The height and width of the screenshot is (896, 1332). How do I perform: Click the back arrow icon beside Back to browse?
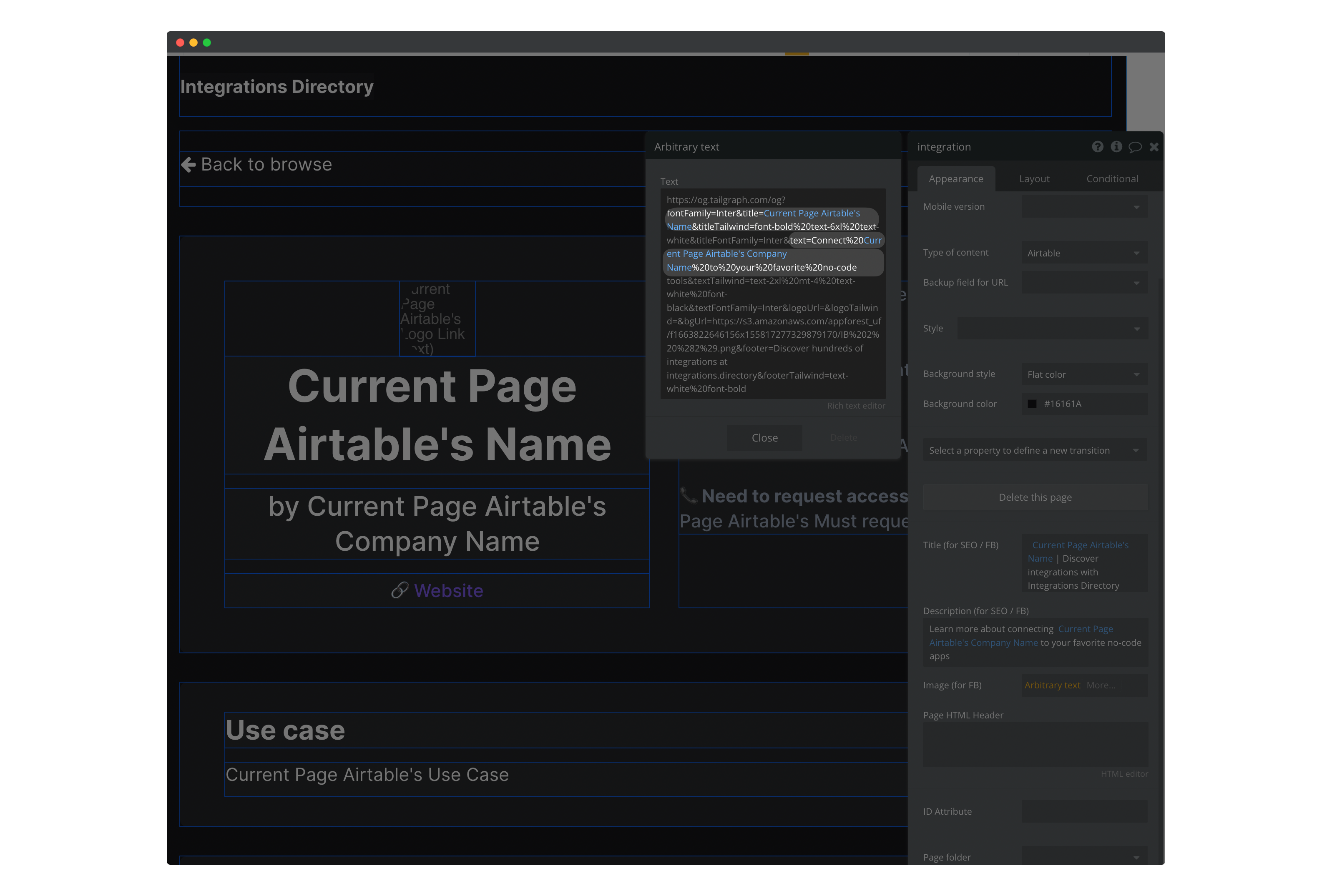point(188,165)
